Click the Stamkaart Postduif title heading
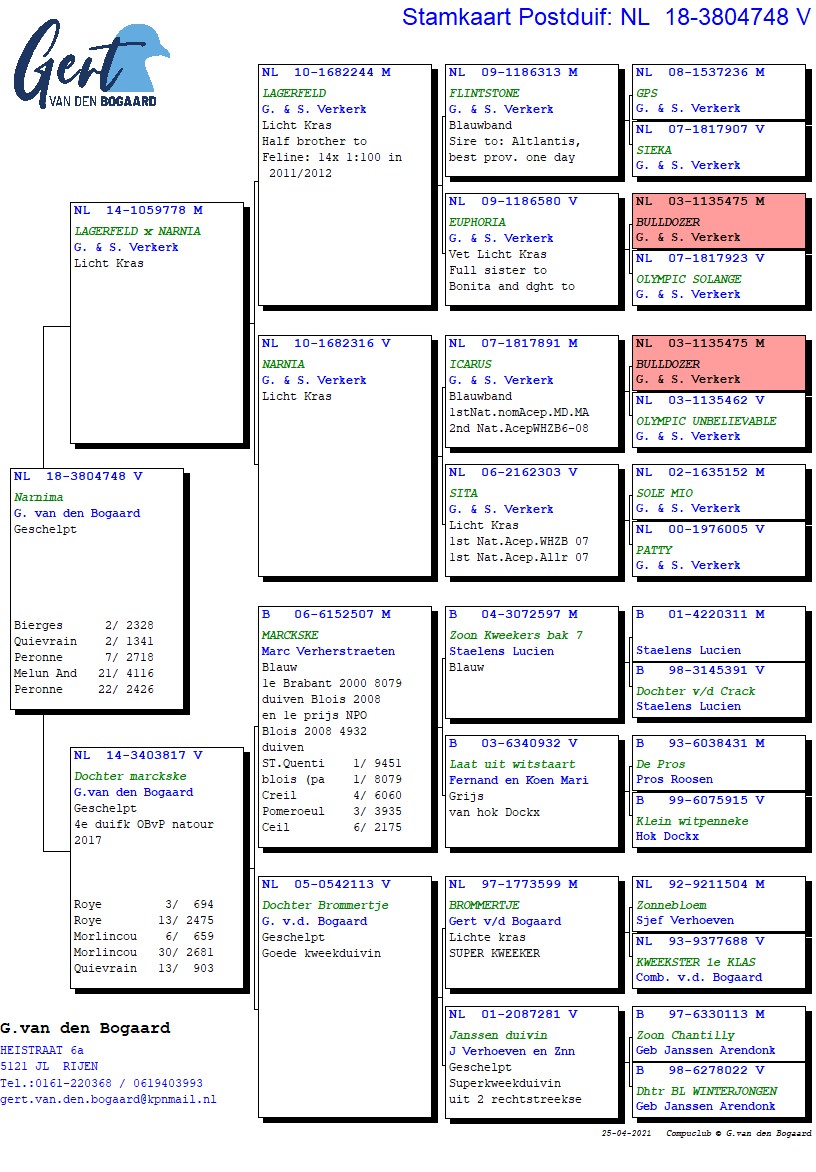 [x=605, y=17]
